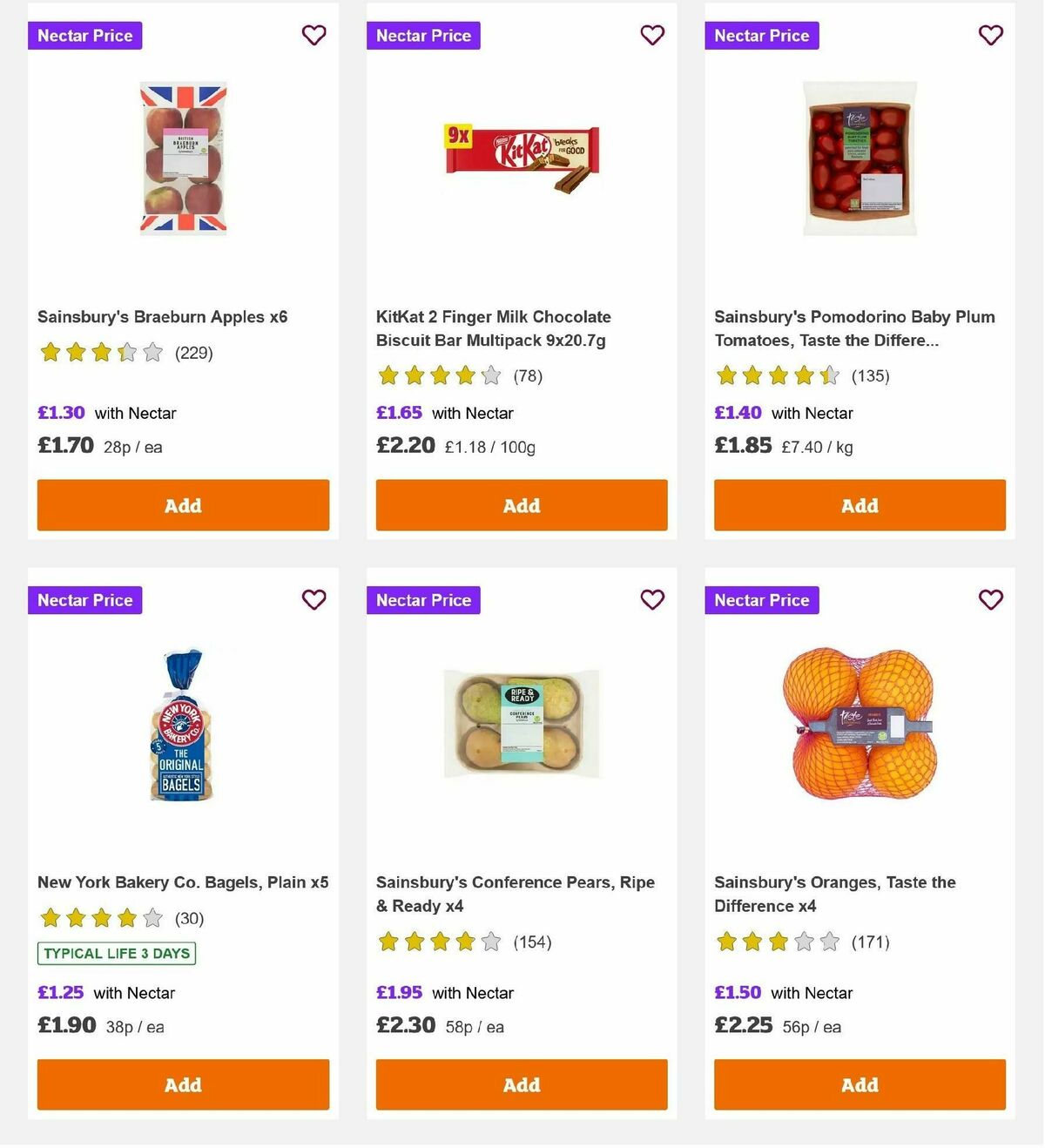Click the TYPICAL LIFE 3 DAYS label
The width and height of the screenshot is (1045, 1148).
pyautogui.click(x=116, y=954)
